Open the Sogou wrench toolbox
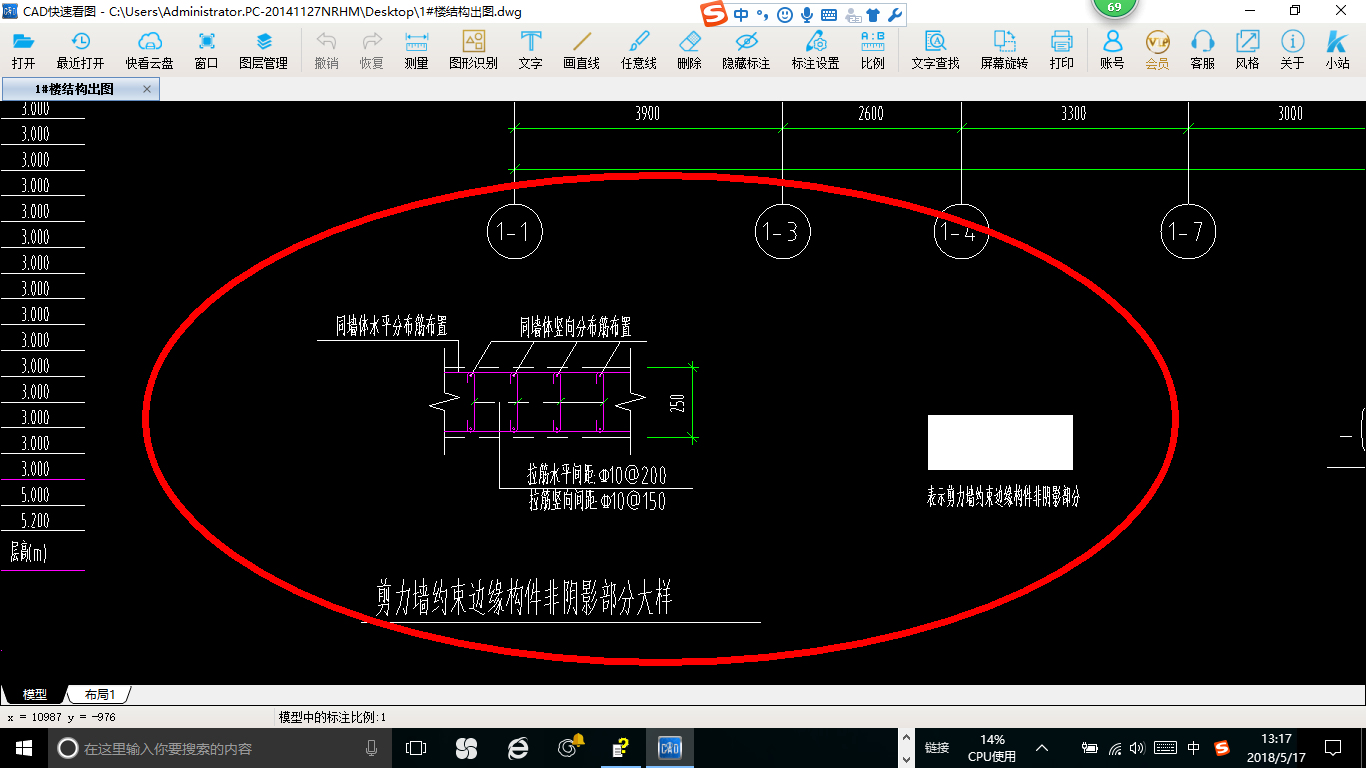The height and width of the screenshot is (768, 1366). 895,14
